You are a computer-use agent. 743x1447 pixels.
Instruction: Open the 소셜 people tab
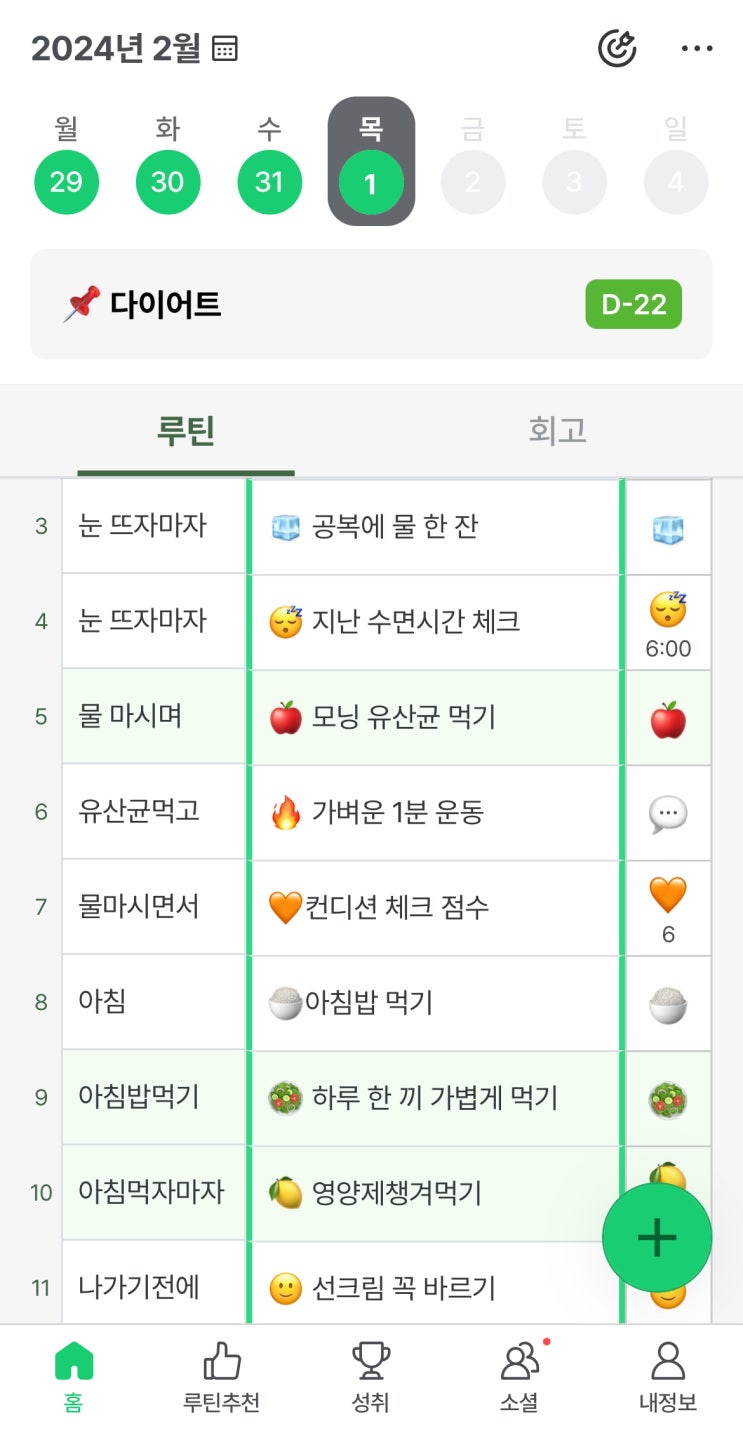(520, 1377)
